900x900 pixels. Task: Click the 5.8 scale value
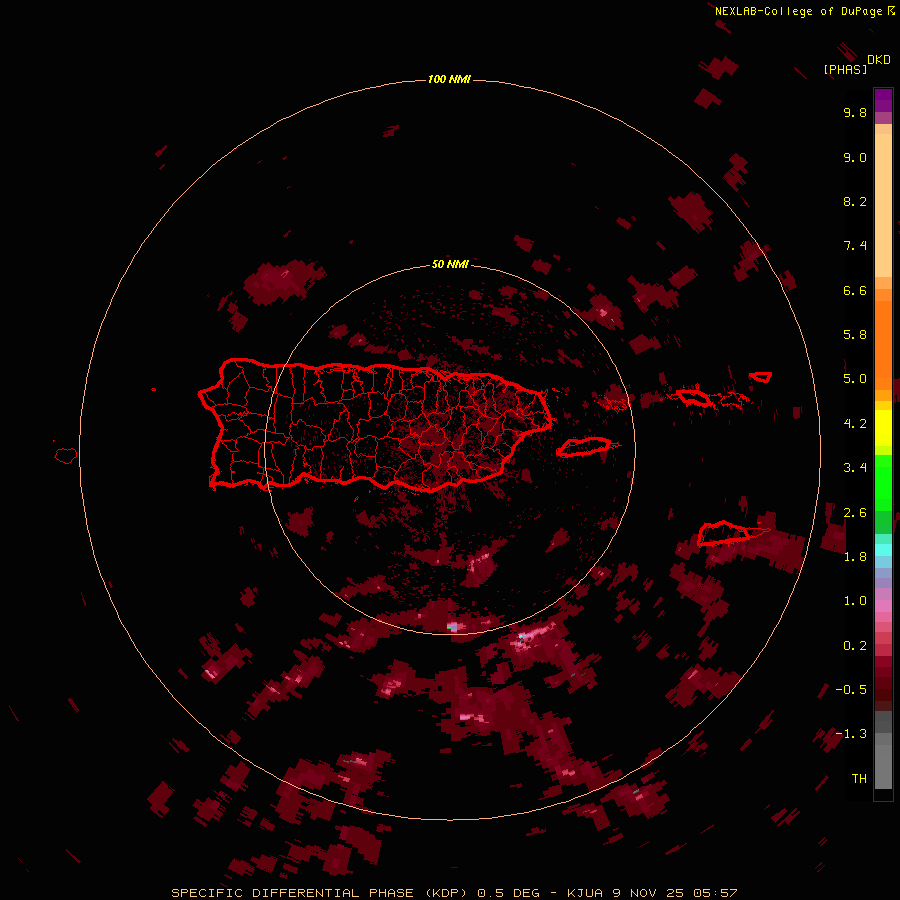tap(855, 335)
